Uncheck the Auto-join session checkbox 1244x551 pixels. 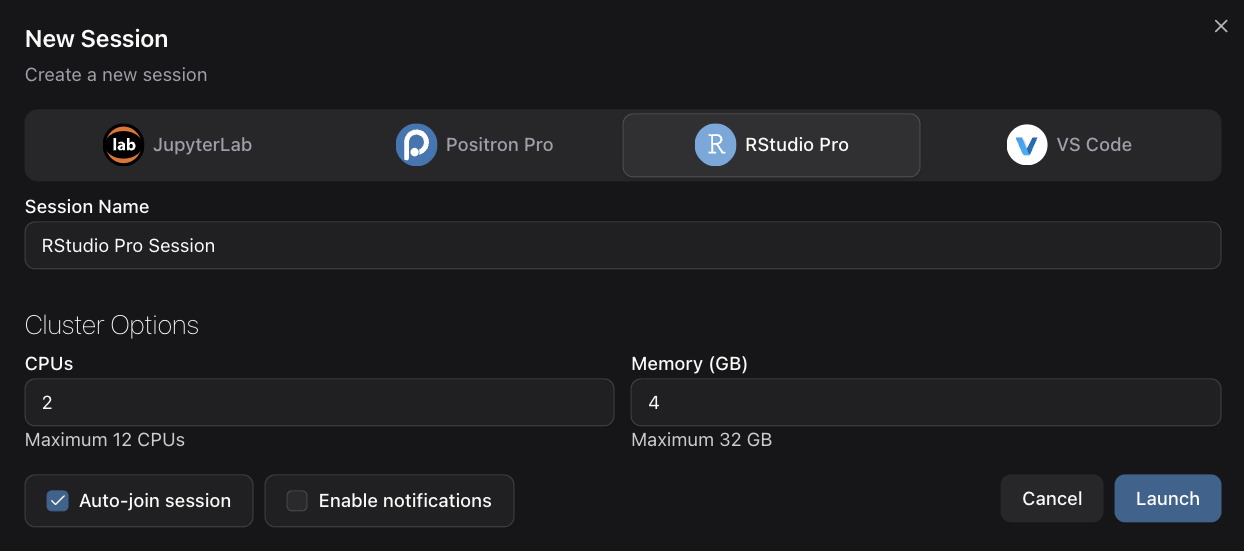[58, 501]
